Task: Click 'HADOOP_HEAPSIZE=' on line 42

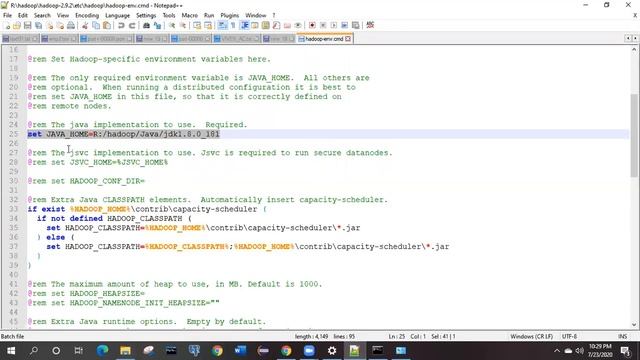Action: point(107,293)
